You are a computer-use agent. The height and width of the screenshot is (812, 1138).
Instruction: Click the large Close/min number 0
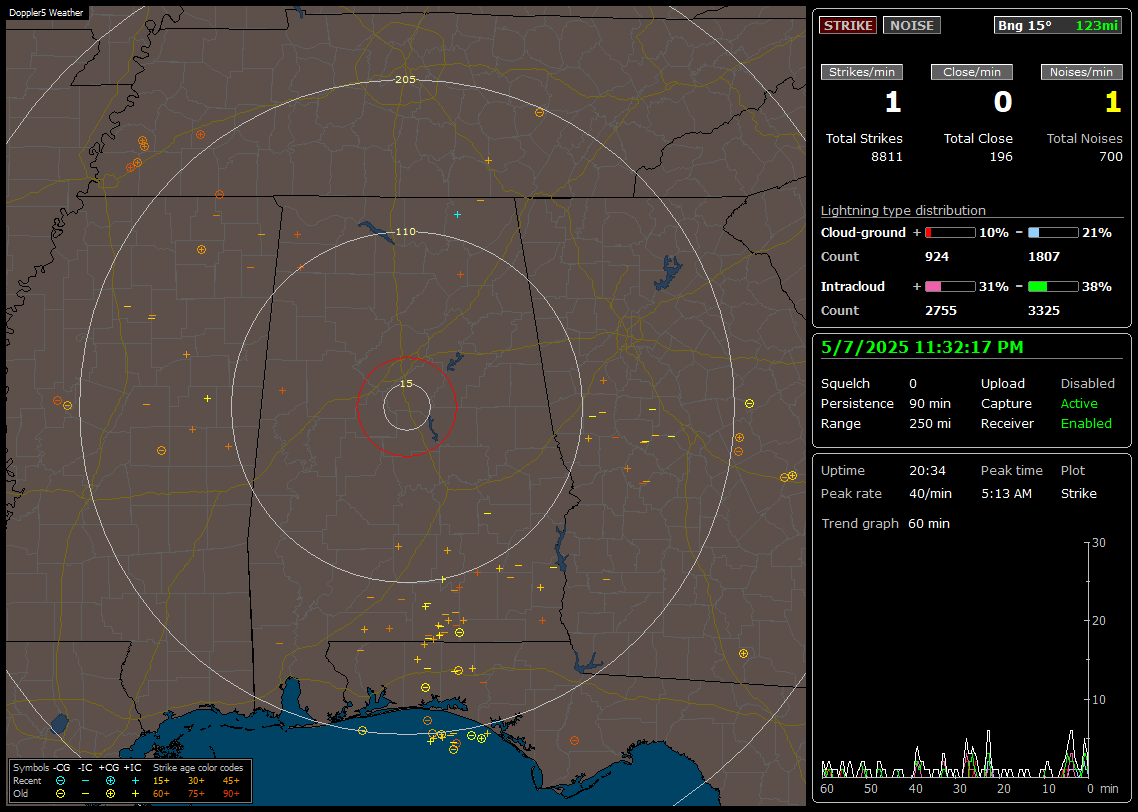click(x=1002, y=102)
